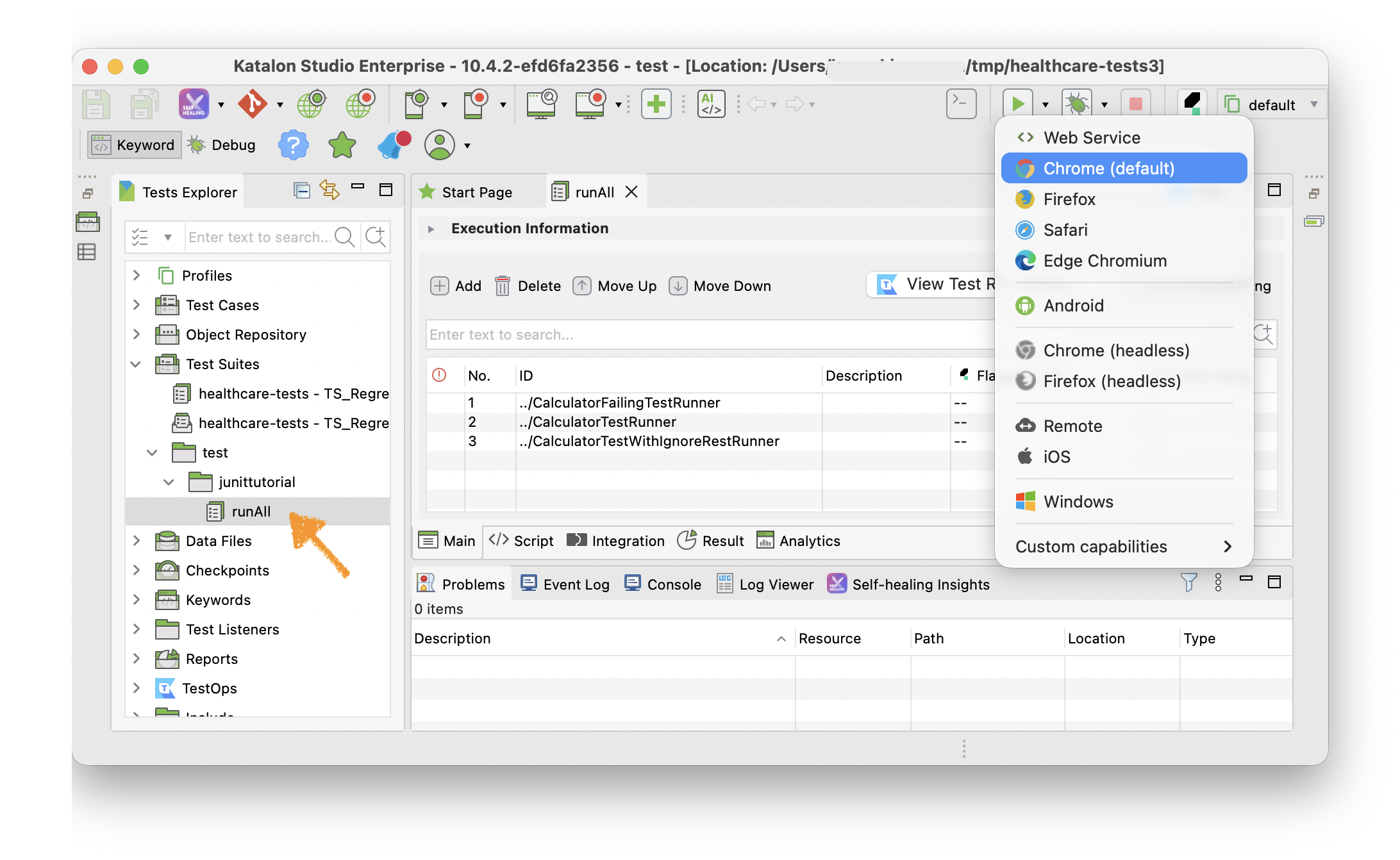
Task: Click the Save All disks icon
Action: coord(145,104)
